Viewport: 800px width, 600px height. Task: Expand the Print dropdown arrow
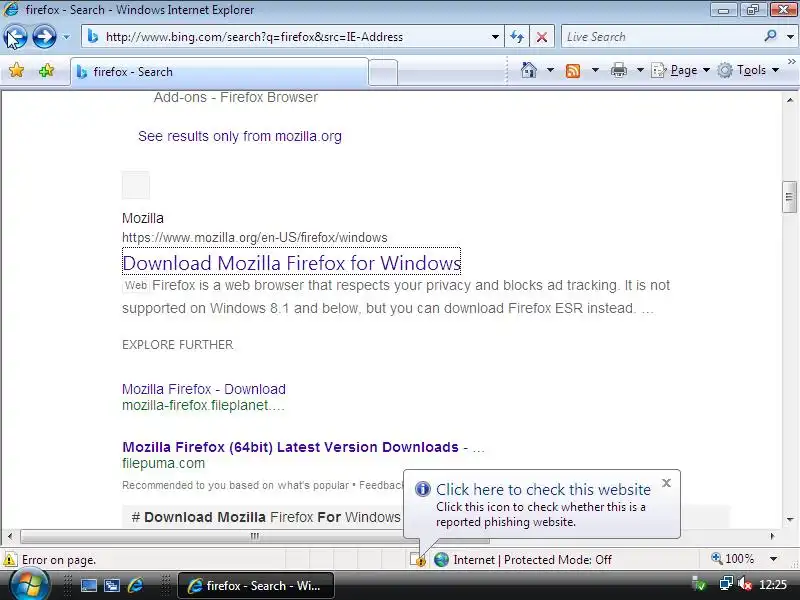[x=640, y=70]
